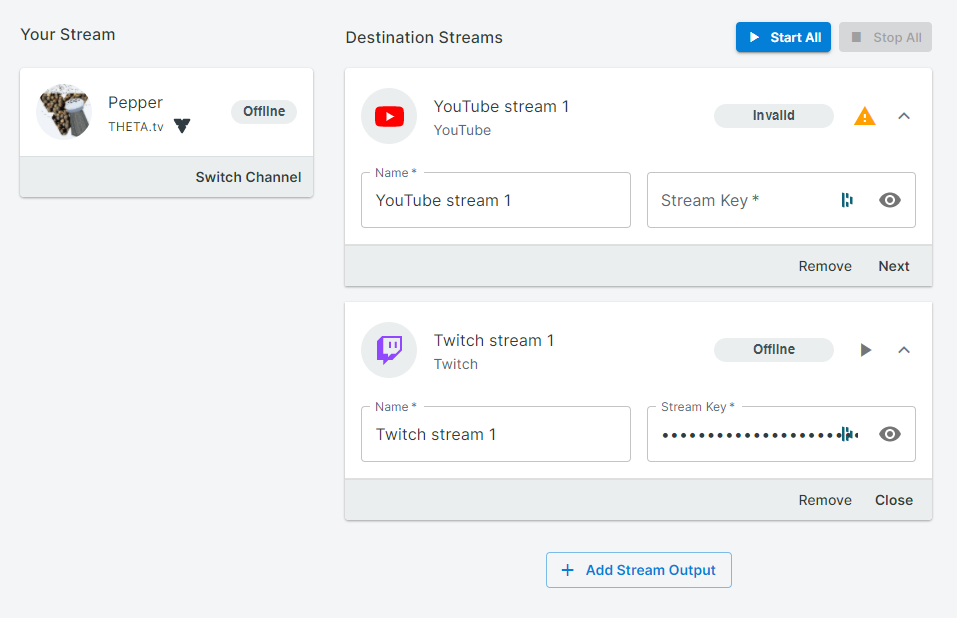
Task: Collapse the Twitch stream 1 card
Action: [904, 350]
